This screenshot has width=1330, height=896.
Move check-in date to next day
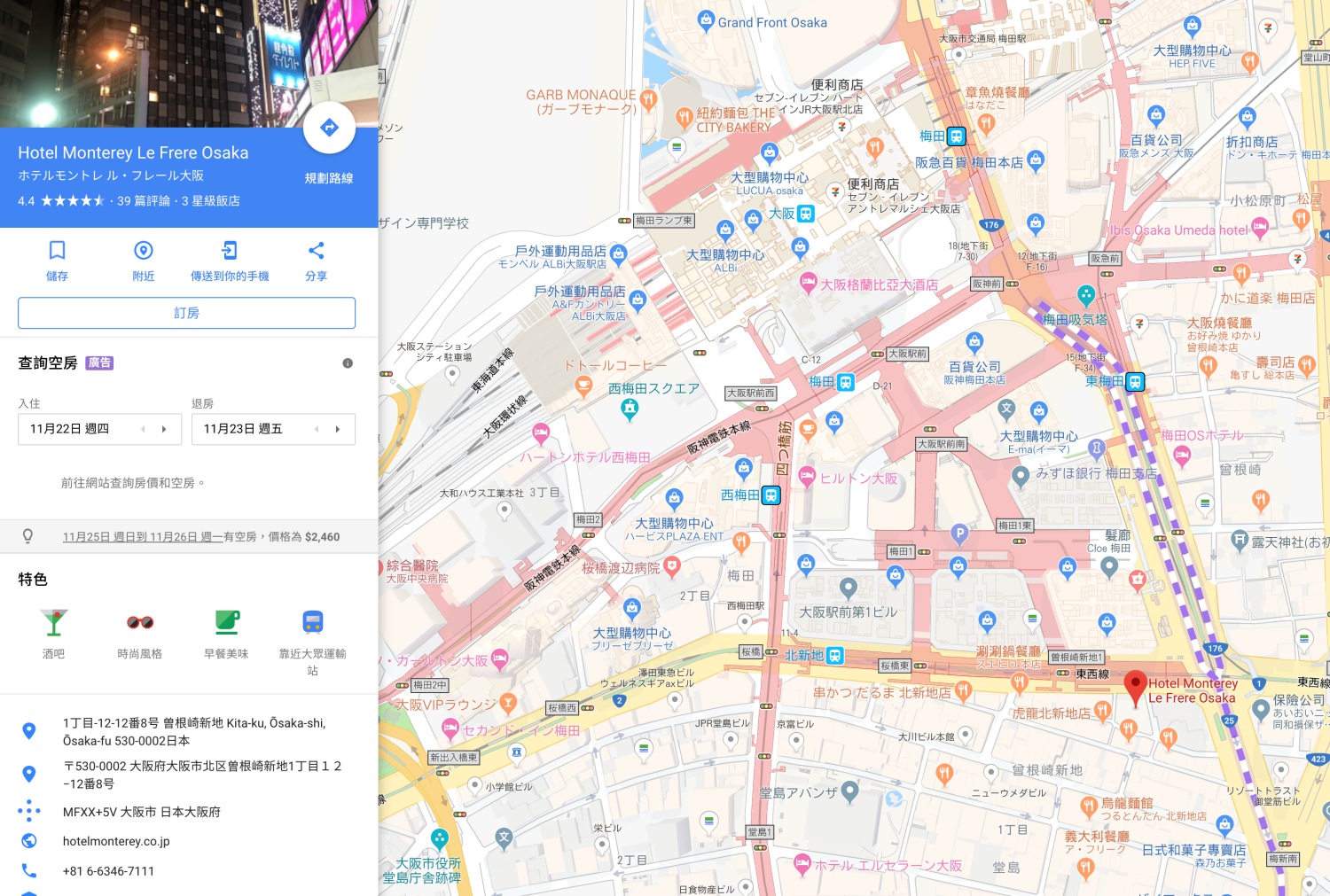[164, 429]
